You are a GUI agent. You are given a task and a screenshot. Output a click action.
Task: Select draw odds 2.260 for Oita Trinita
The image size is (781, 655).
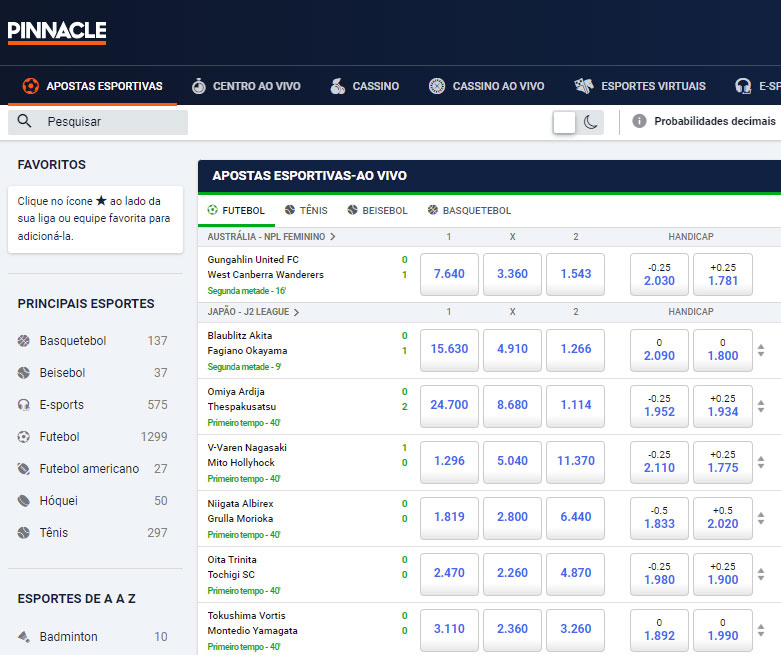(x=512, y=574)
